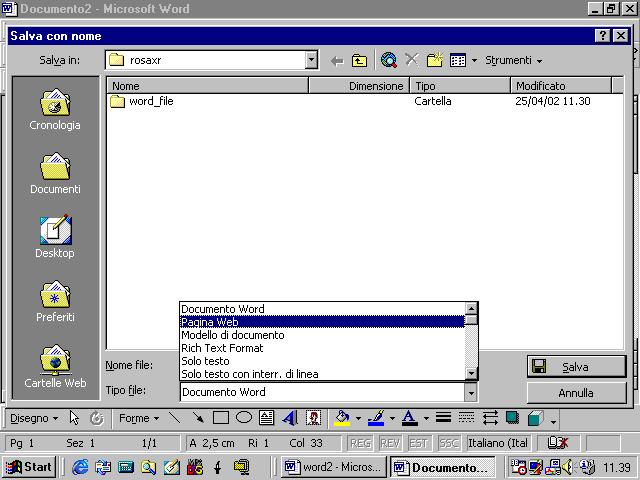Open Cartelle Web in the places bar
Viewport: 640px width, 480px height.
coord(55,366)
